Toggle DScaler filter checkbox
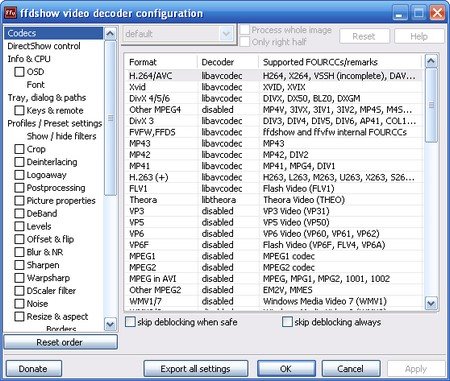450x381 pixels. 19,291
